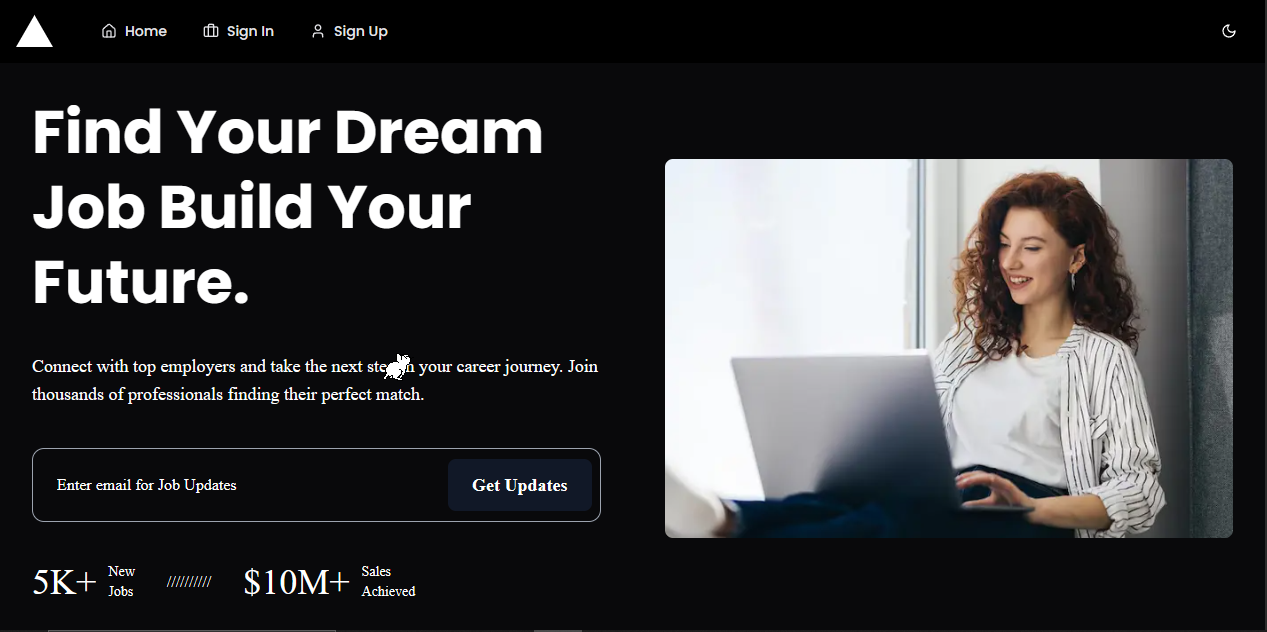Click the hero photo of the woman
1267x632 pixels.
click(x=948, y=348)
